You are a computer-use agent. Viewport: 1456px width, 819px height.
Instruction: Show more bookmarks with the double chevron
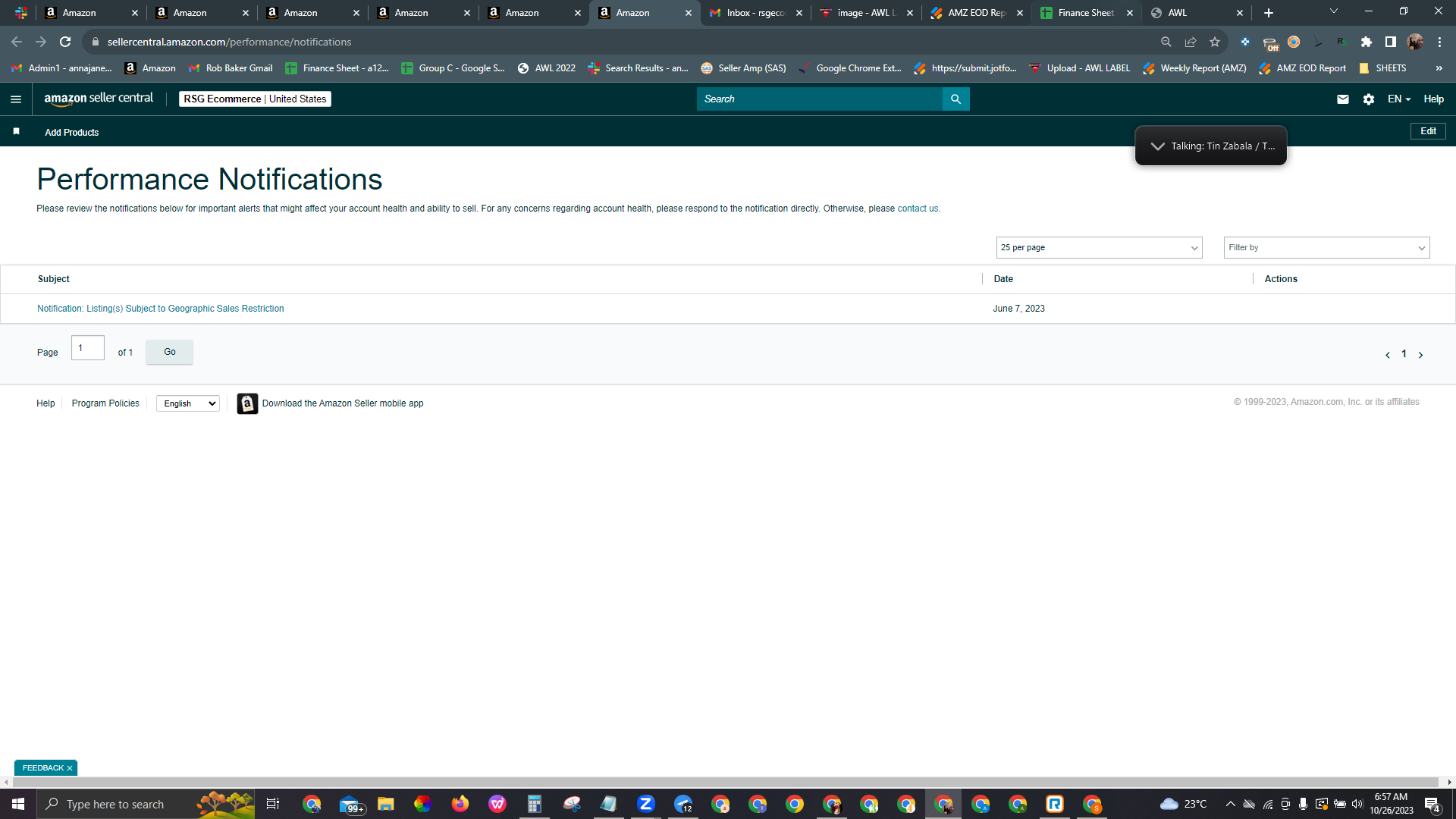[1439, 68]
